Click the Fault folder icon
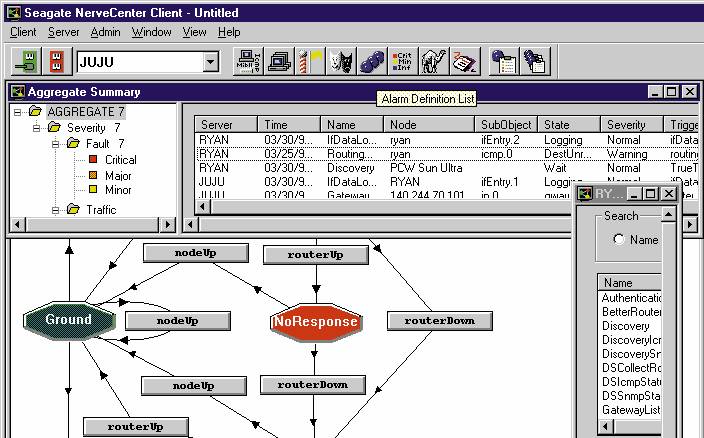 coord(73,144)
